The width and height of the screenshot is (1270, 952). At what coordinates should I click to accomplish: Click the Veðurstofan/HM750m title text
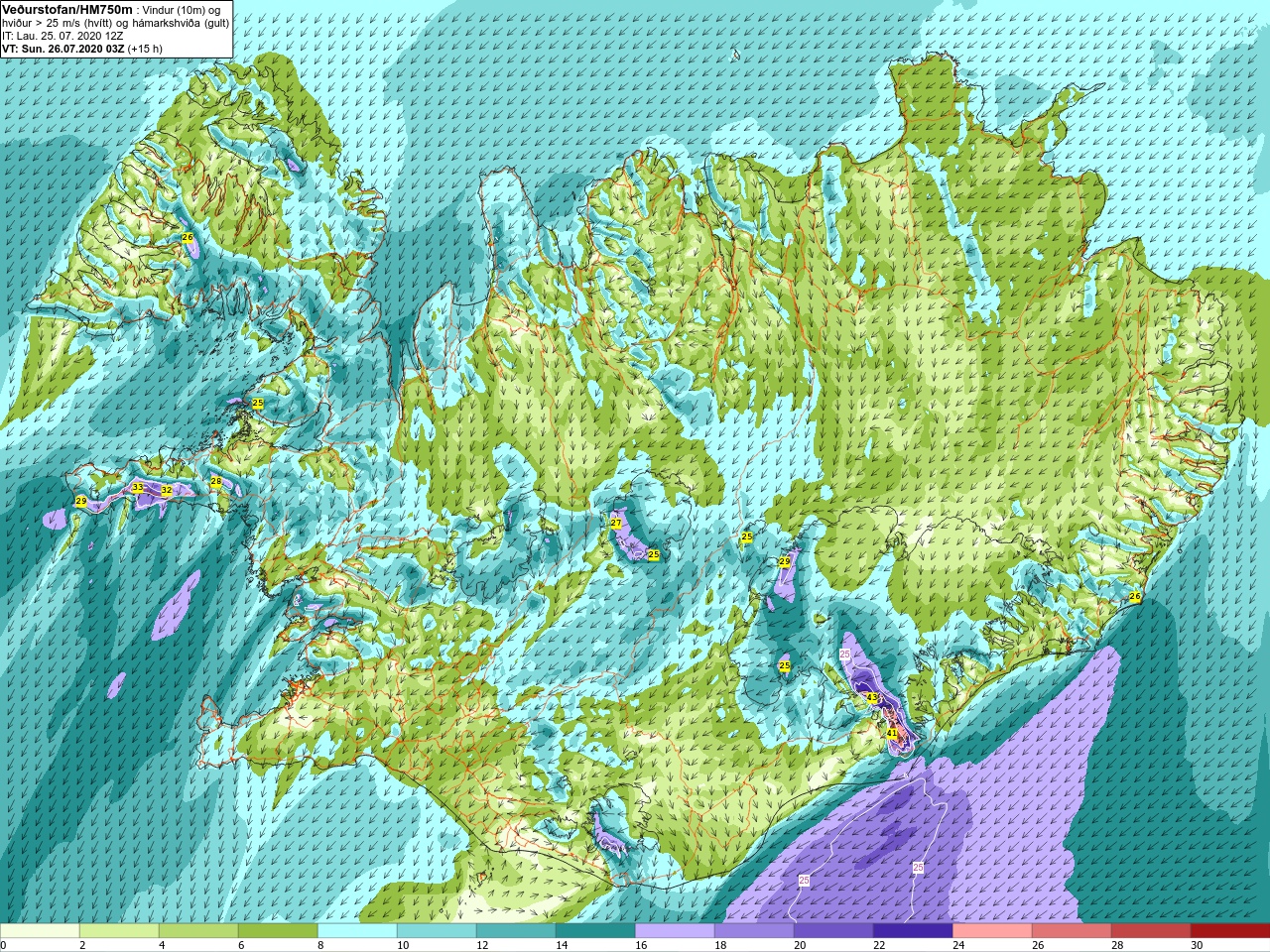67,9
